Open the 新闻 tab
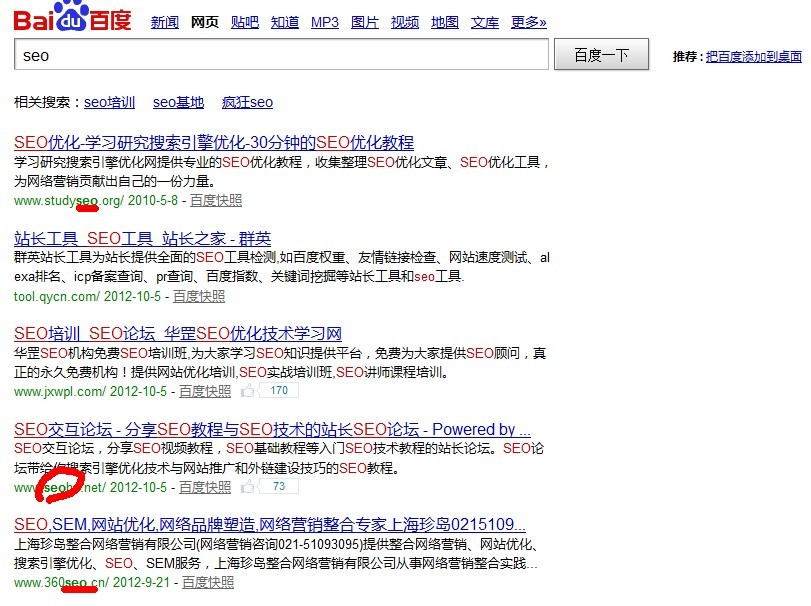The height and width of the screenshot is (606, 811). (x=164, y=22)
